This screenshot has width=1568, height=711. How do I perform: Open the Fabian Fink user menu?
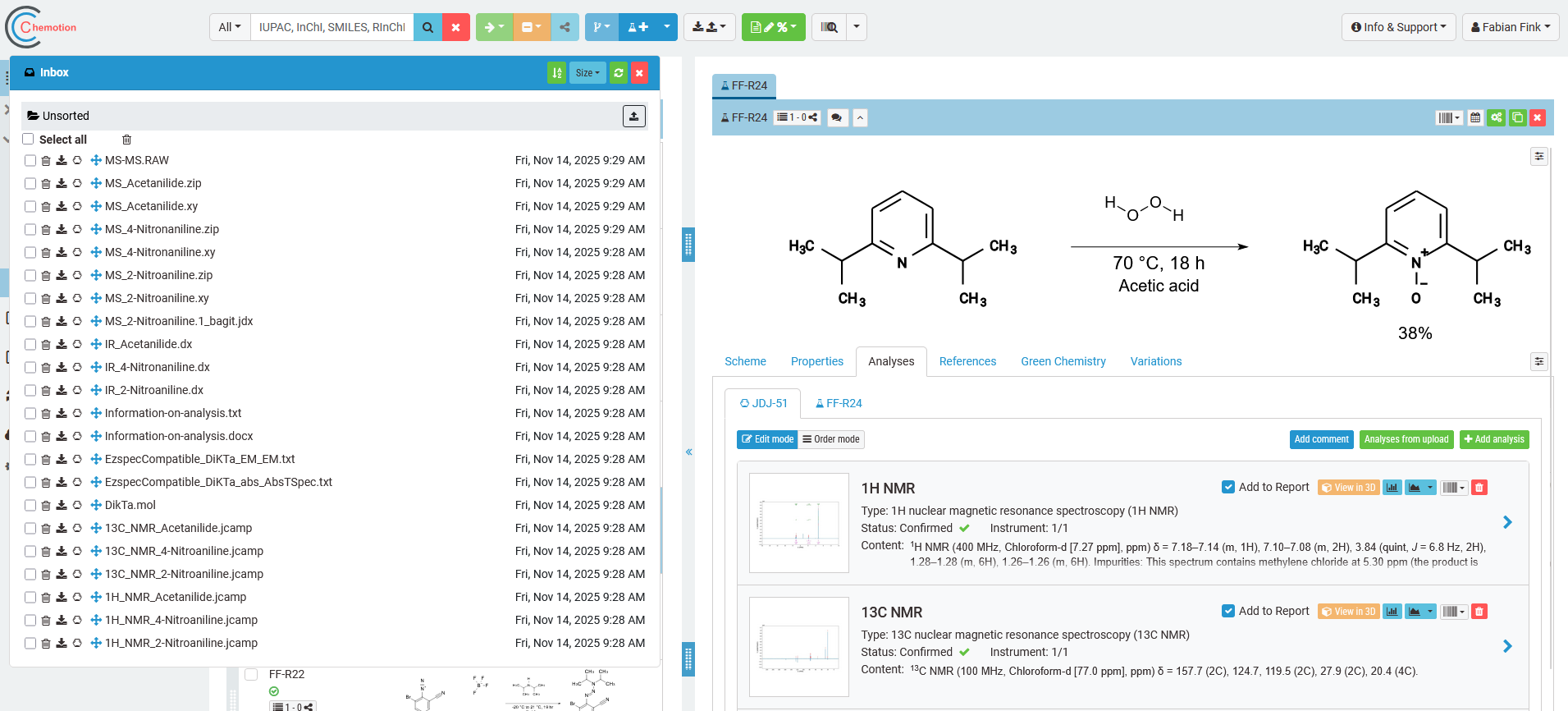pyautogui.click(x=1510, y=27)
